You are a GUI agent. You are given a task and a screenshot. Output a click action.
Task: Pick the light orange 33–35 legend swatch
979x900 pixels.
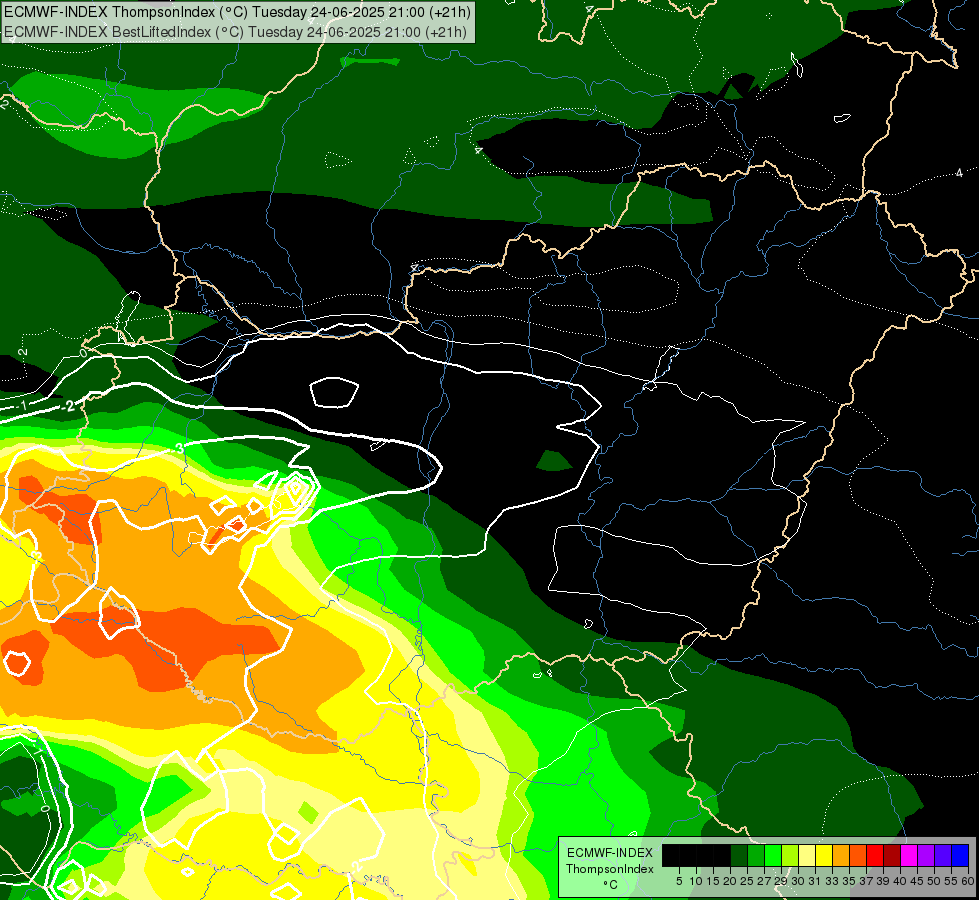(x=841, y=855)
